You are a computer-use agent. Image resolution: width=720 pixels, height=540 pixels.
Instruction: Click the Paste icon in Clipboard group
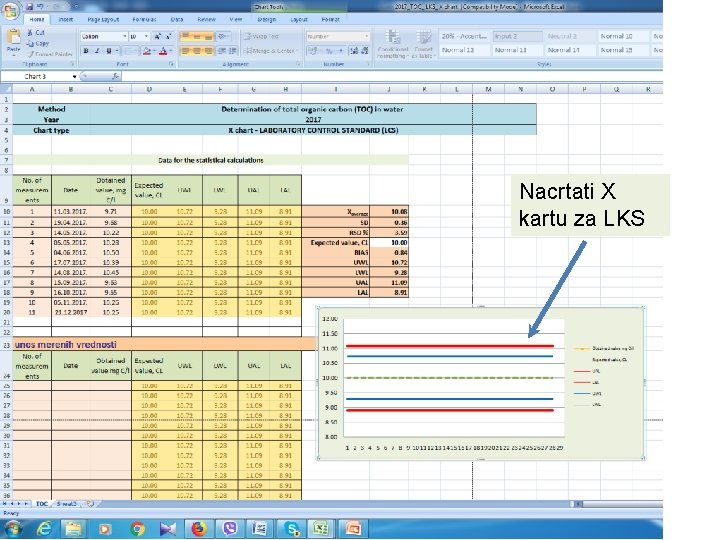click(13, 38)
